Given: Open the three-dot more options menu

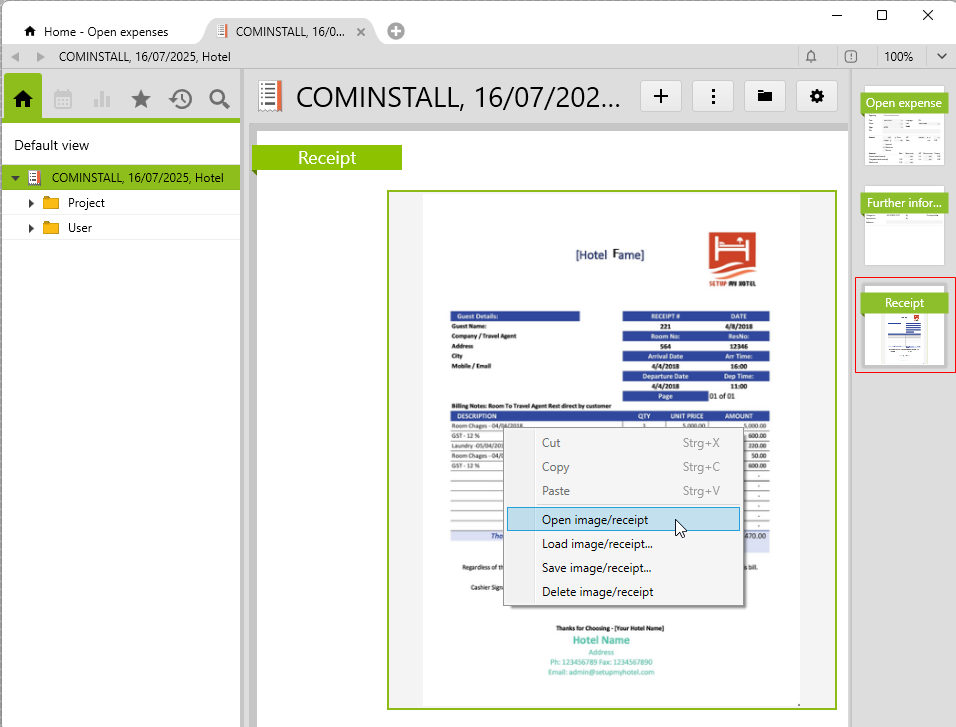Looking at the screenshot, I should click(x=713, y=96).
